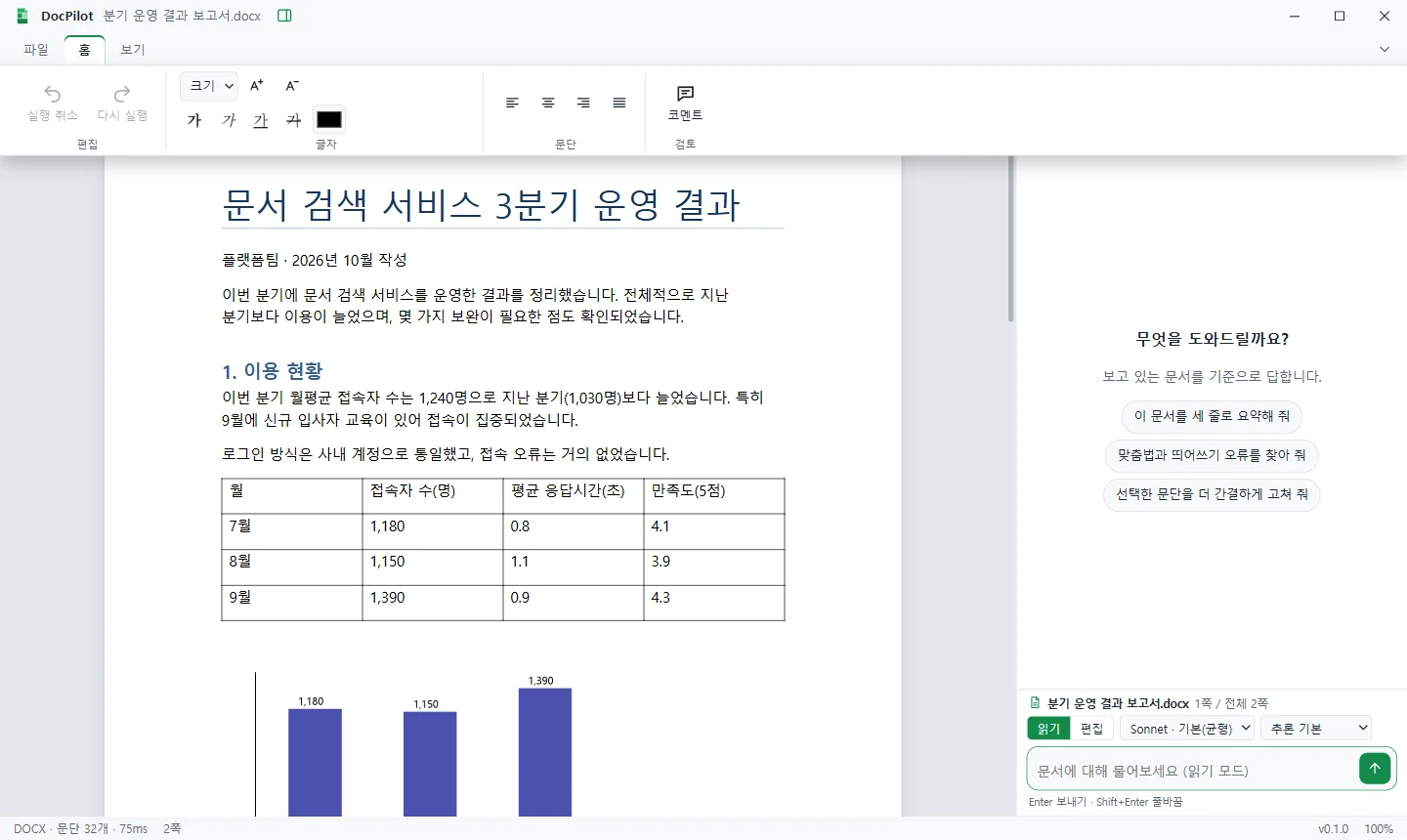Open the 추론 기본 reasoning dropdown
The image size is (1407, 840).
[1316, 729]
